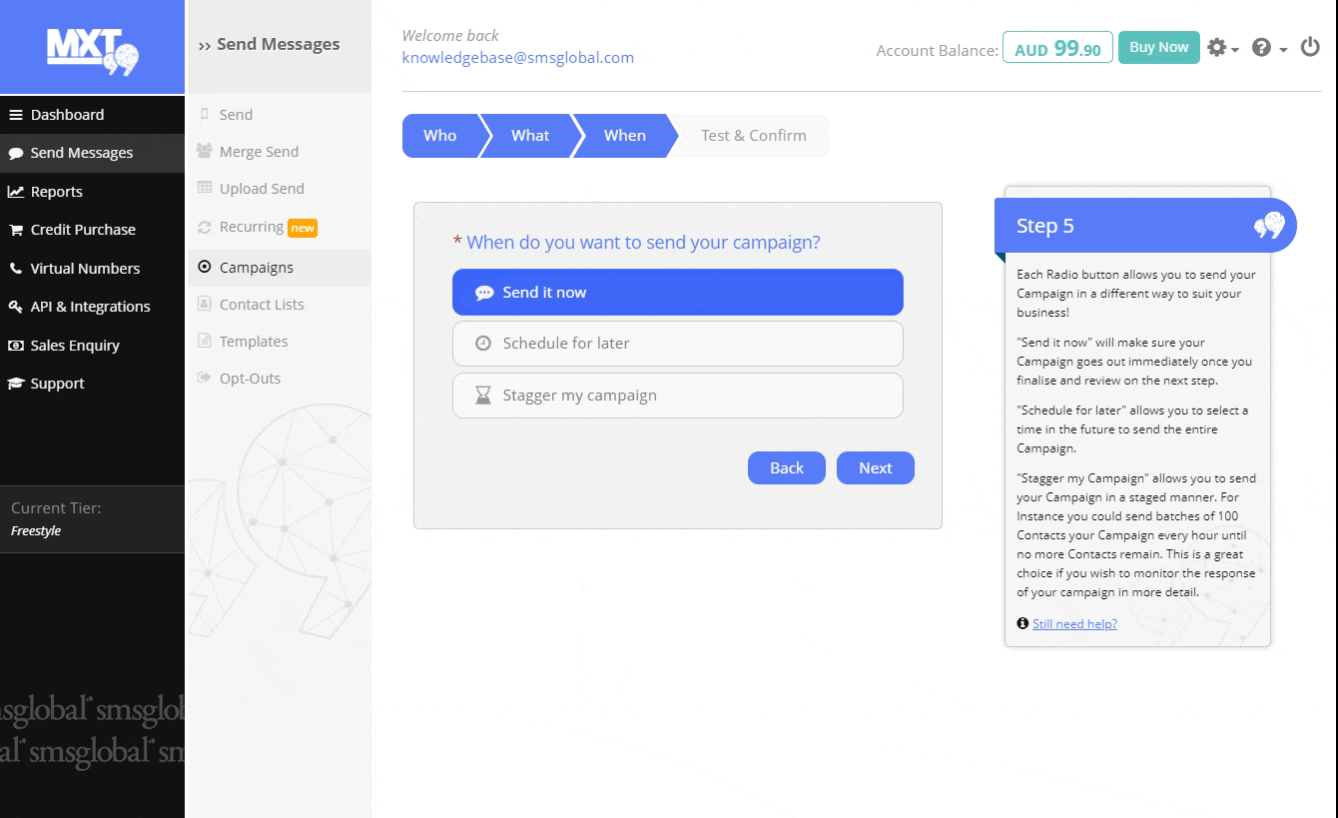This screenshot has height=818, width=1338.
Task: Click the power logout icon
Action: (x=1309, y=47)
